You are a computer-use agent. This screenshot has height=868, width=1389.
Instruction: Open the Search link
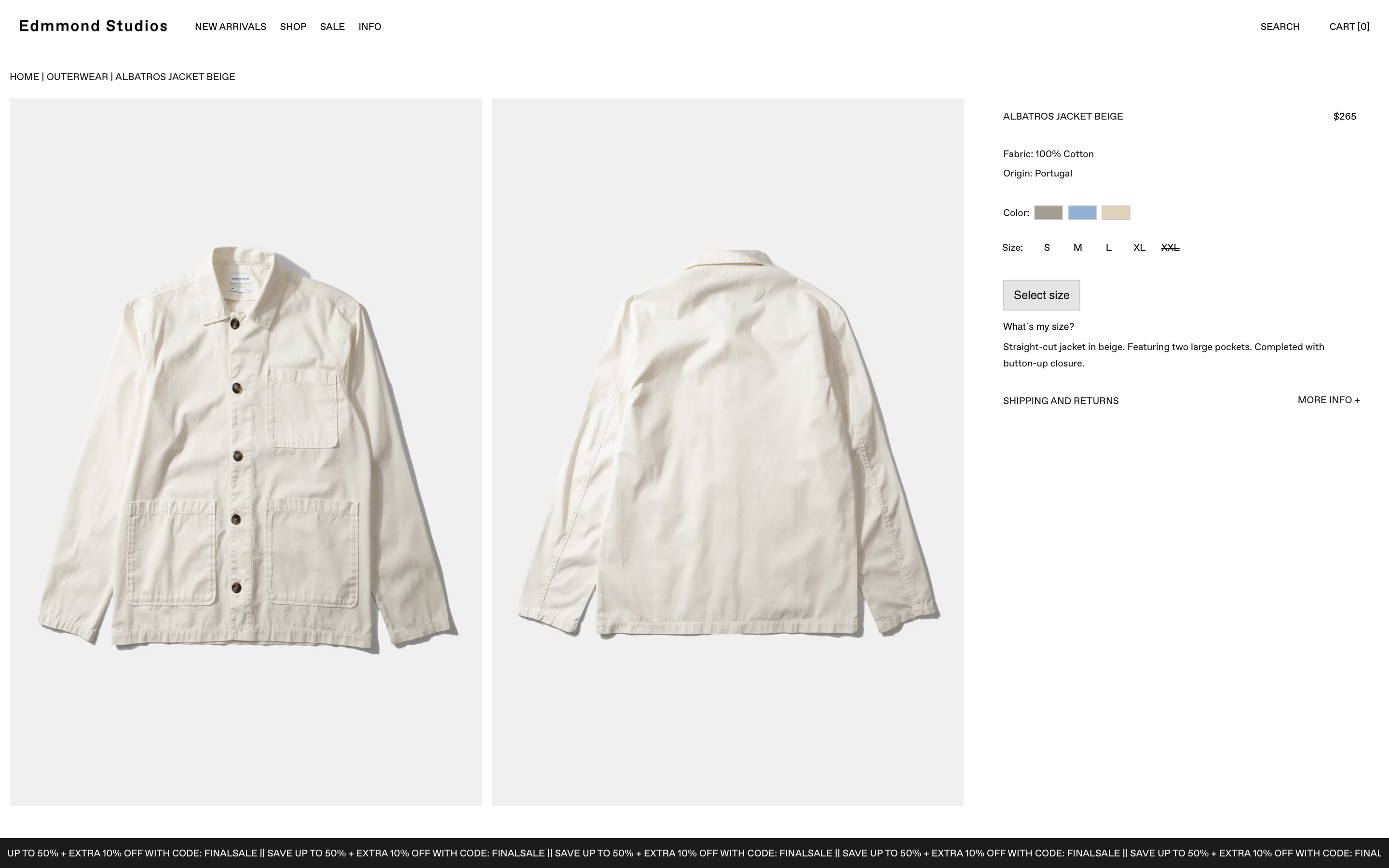pos(1280,27)
